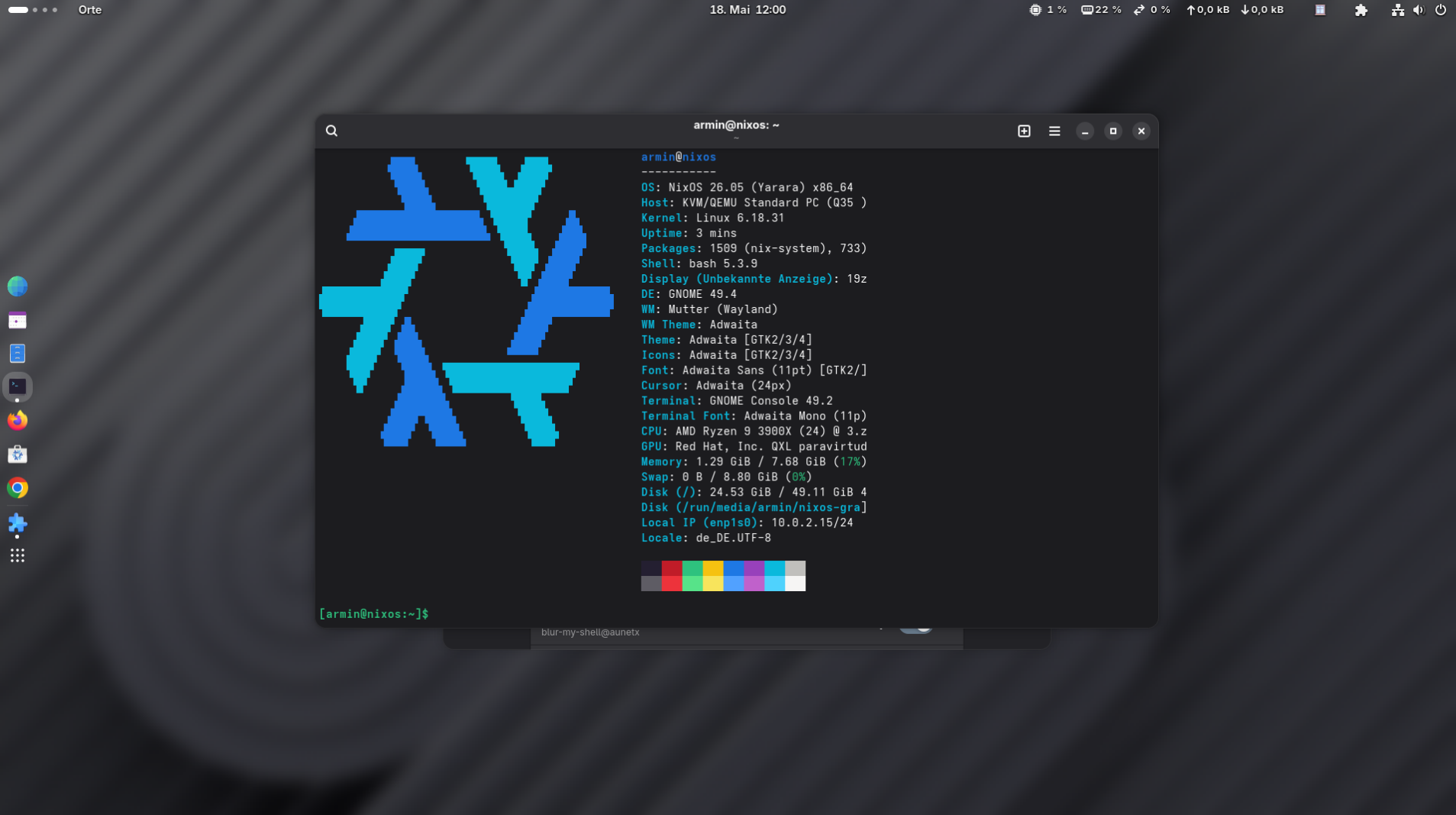Open the Orte places menu

[x=90, y=10]
